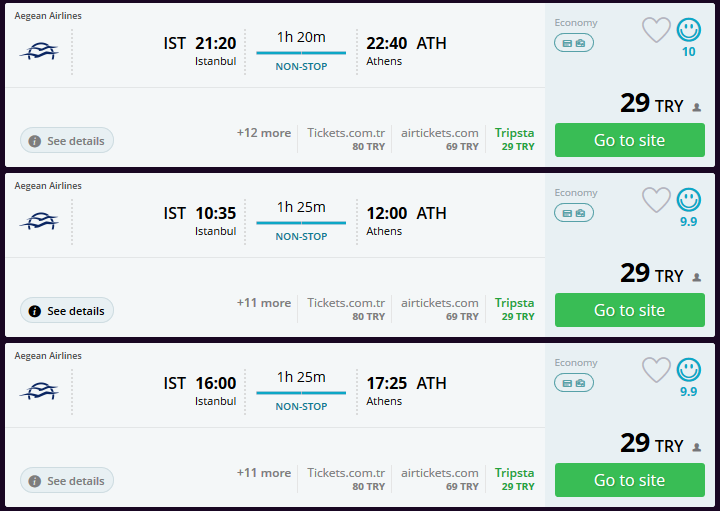This screenshot has width=720, height=511.
Task: Expand See details for 16:00 flight
Action: click(67, 481)
